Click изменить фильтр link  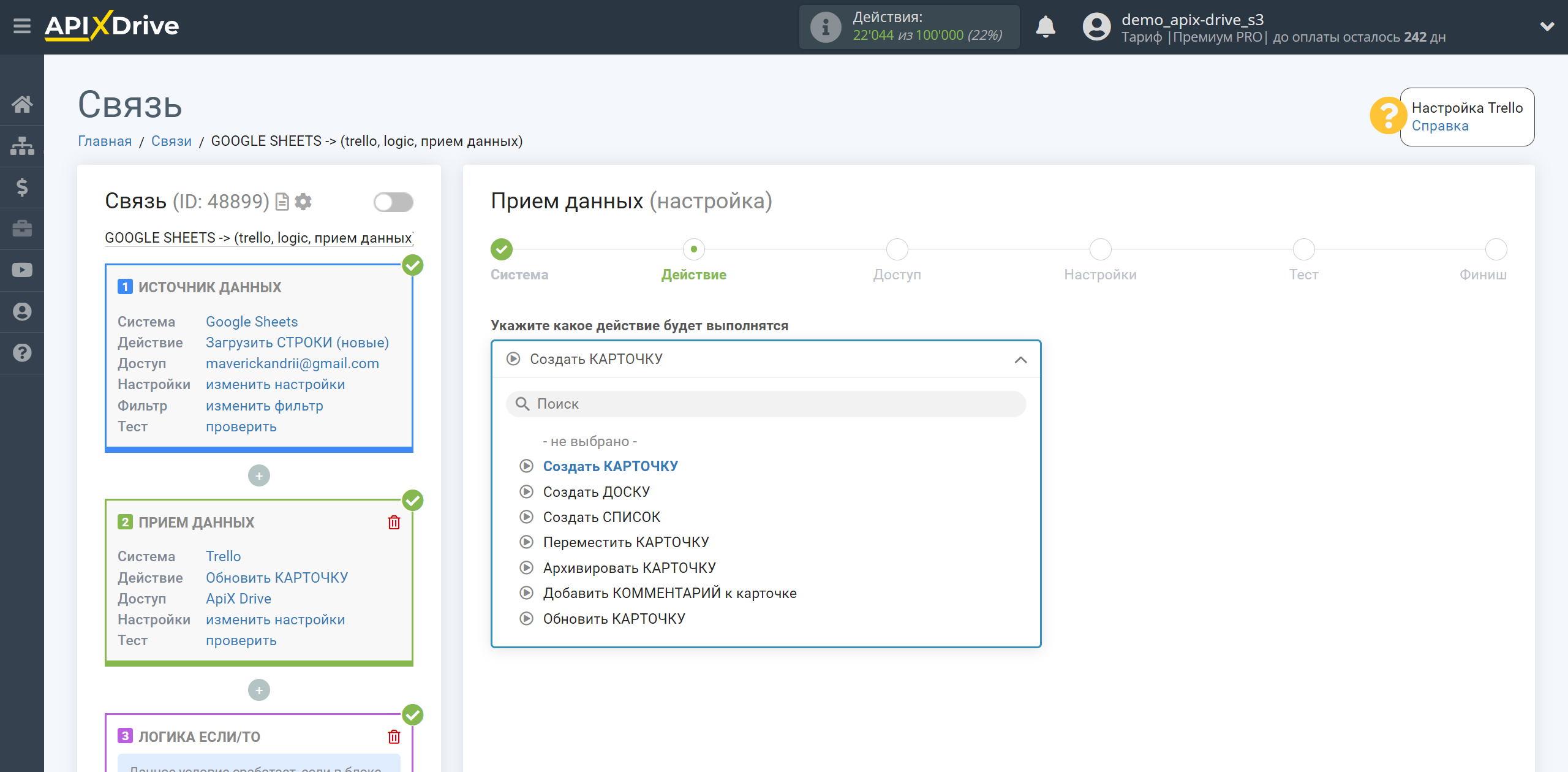[264, 406]
